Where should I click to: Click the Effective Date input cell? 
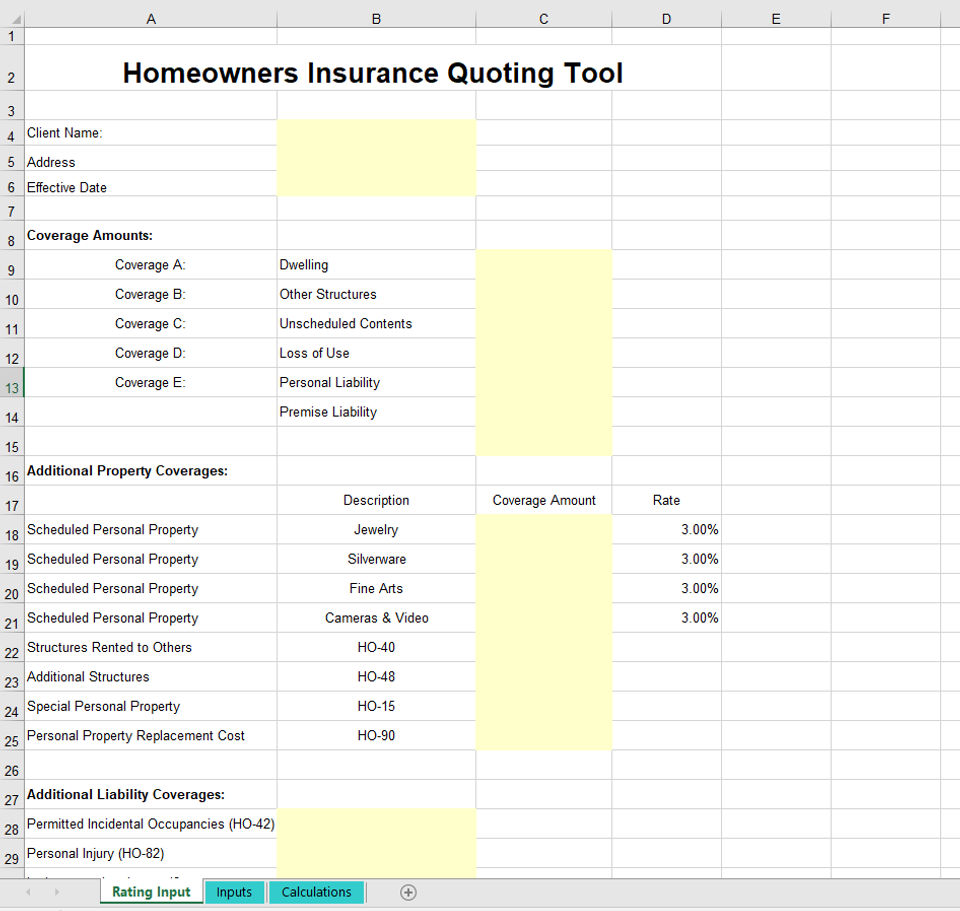pyautogui.click(x=376, y=187)
